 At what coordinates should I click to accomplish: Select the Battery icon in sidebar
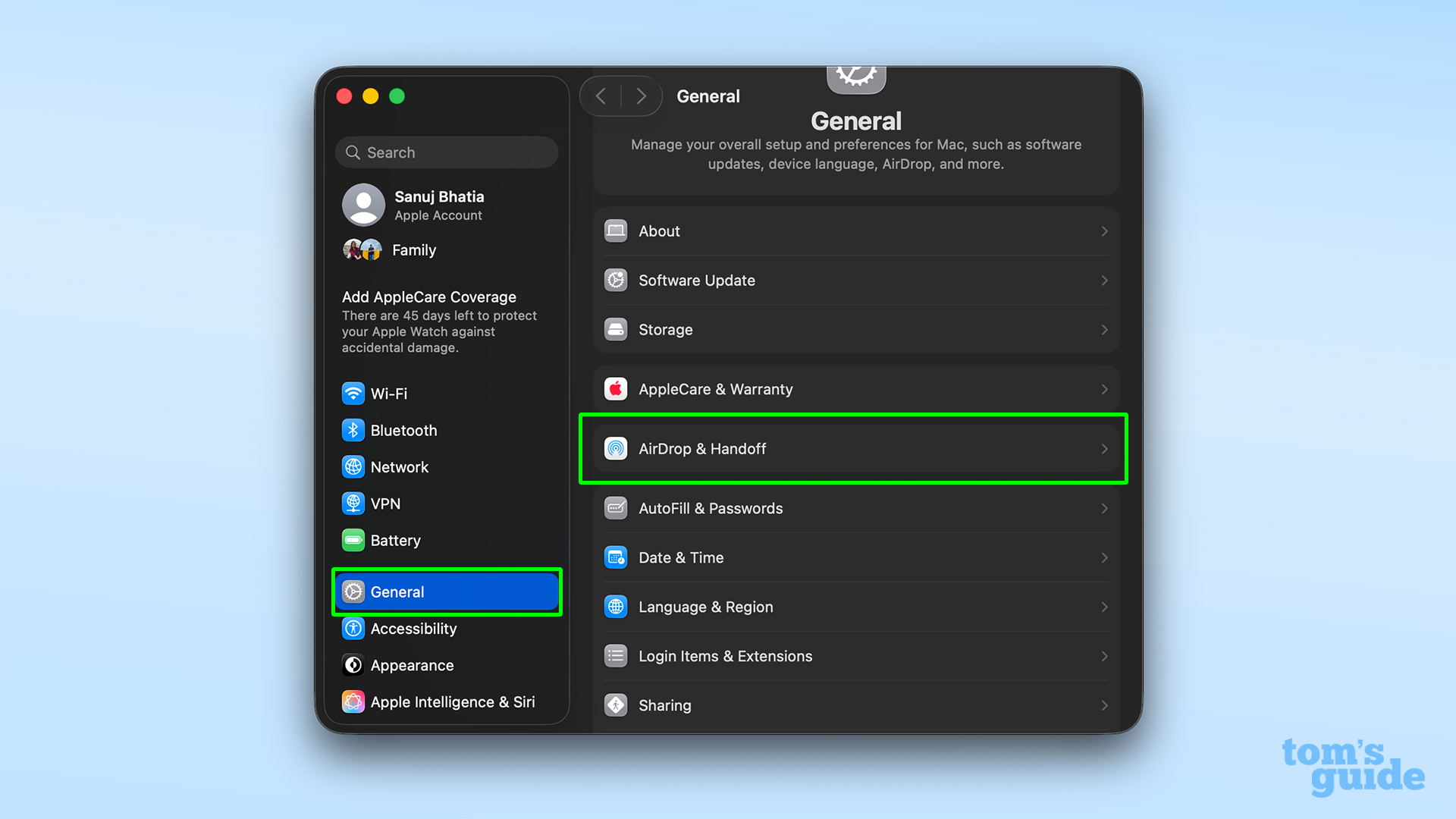353,540
